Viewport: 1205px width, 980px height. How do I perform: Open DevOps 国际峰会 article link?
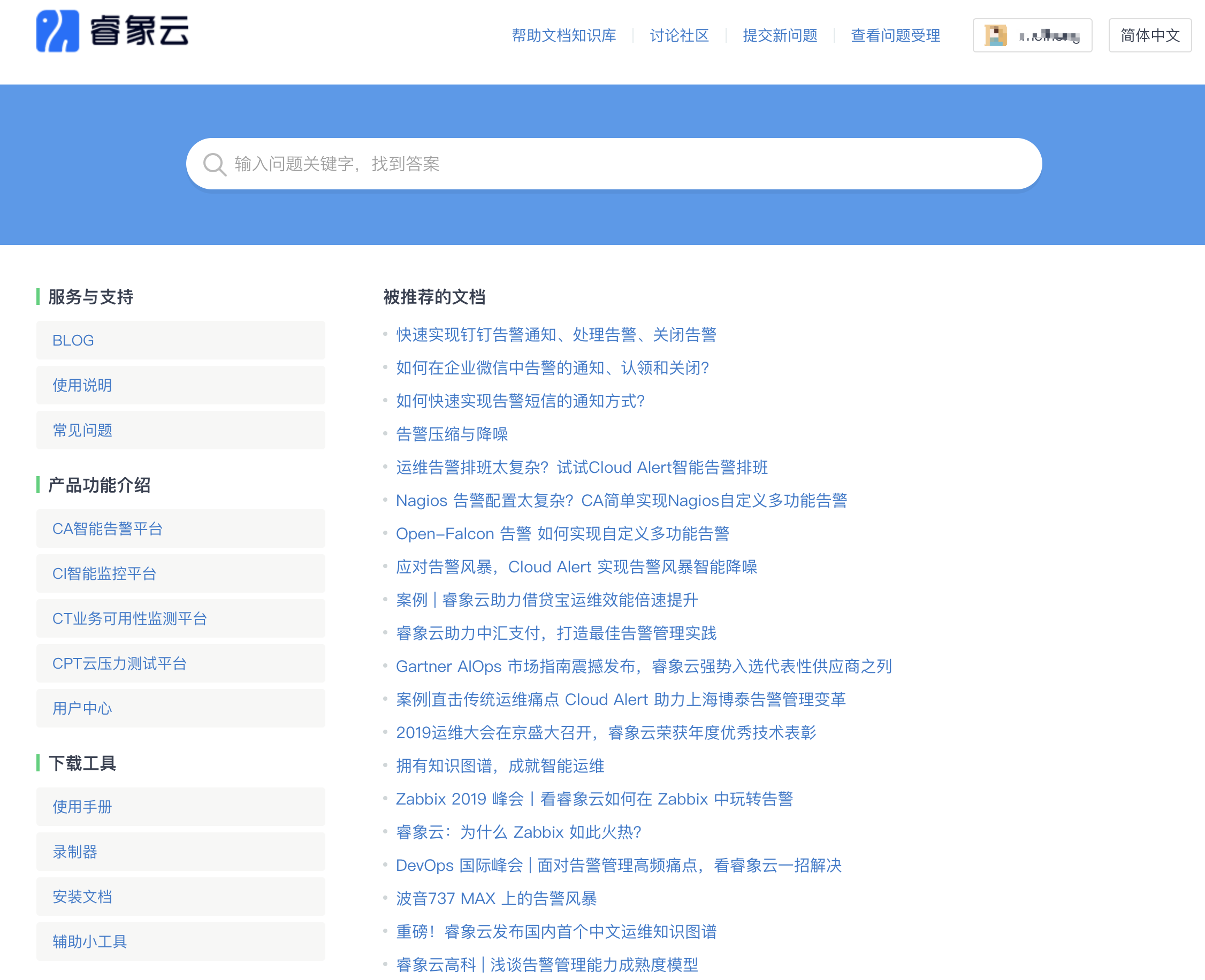point(619,866)
